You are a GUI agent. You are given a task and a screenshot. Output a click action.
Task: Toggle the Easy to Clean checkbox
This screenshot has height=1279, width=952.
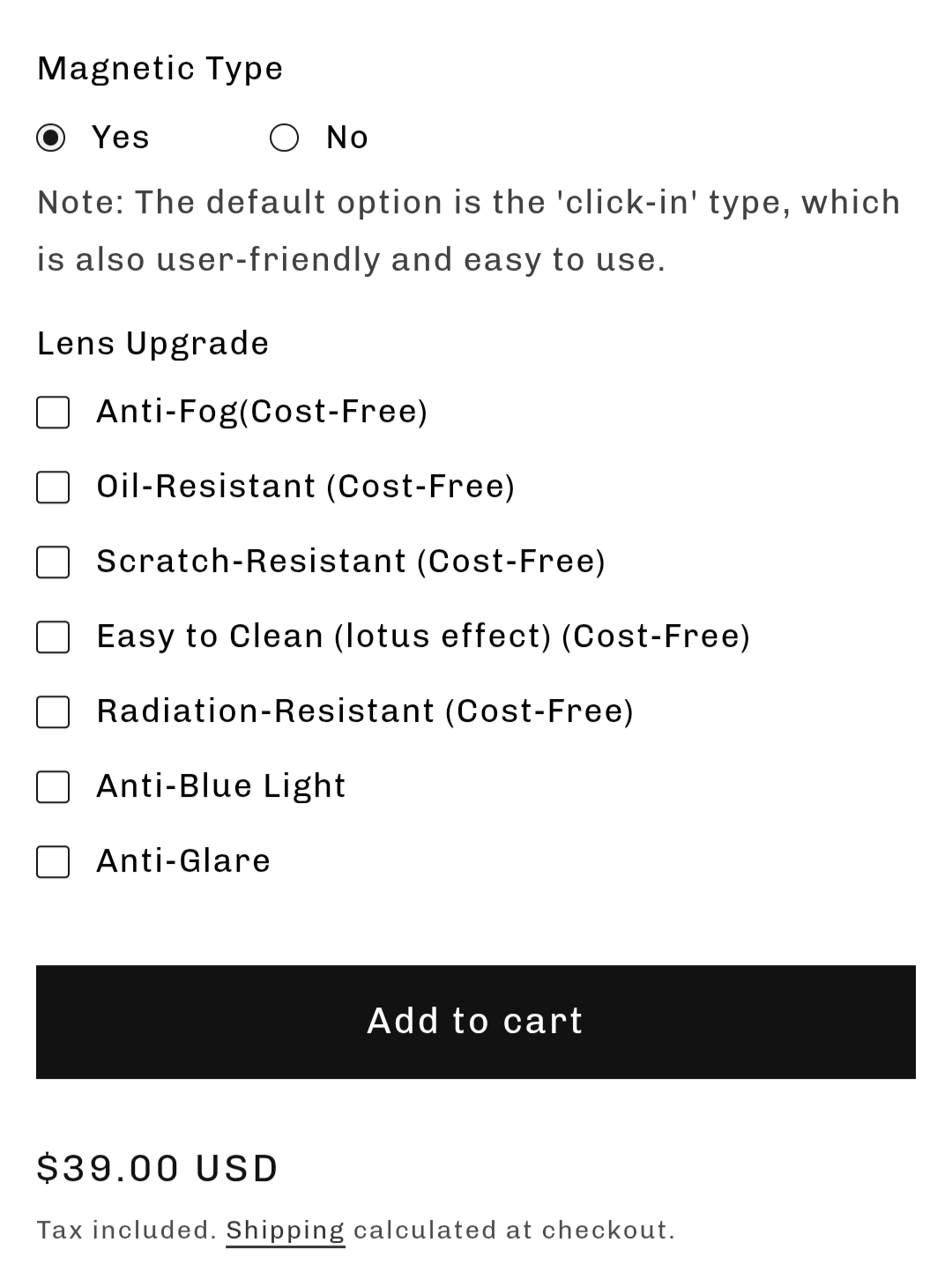tap(53, 636)
